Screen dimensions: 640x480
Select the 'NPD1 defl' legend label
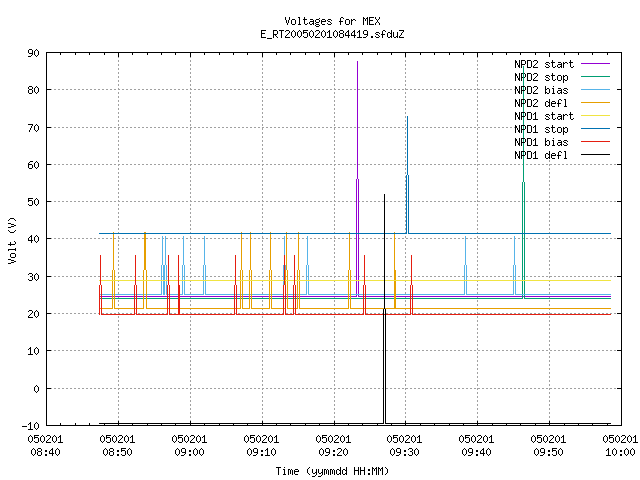click(541, 156)
